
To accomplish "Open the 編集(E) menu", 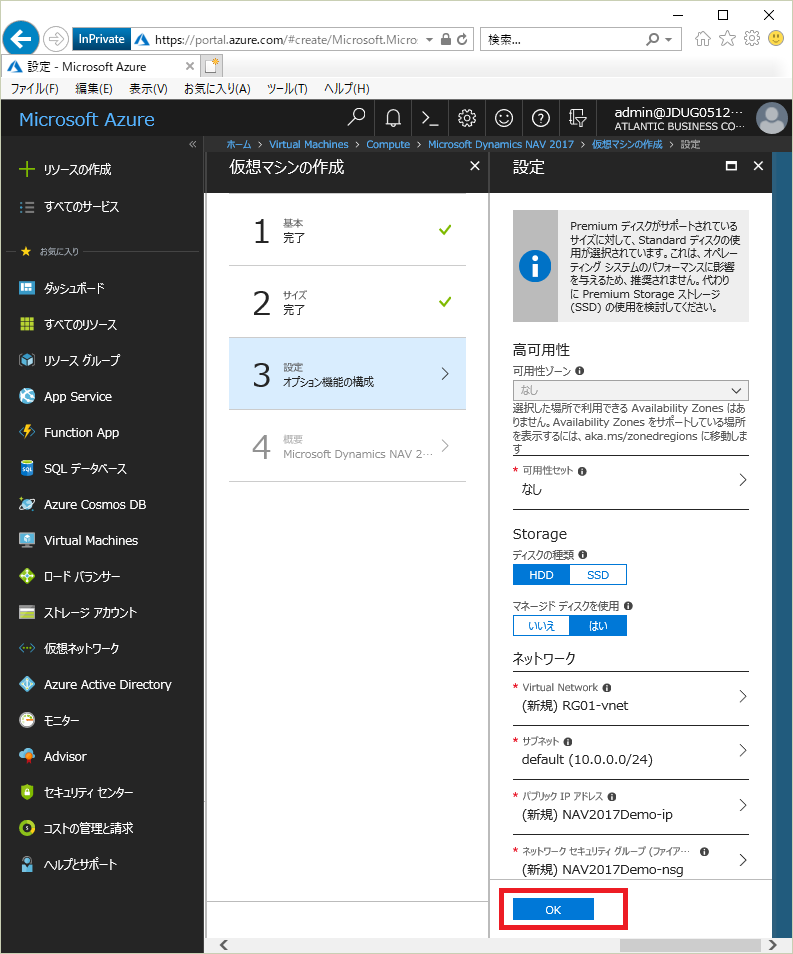I will tap(94, 89).
